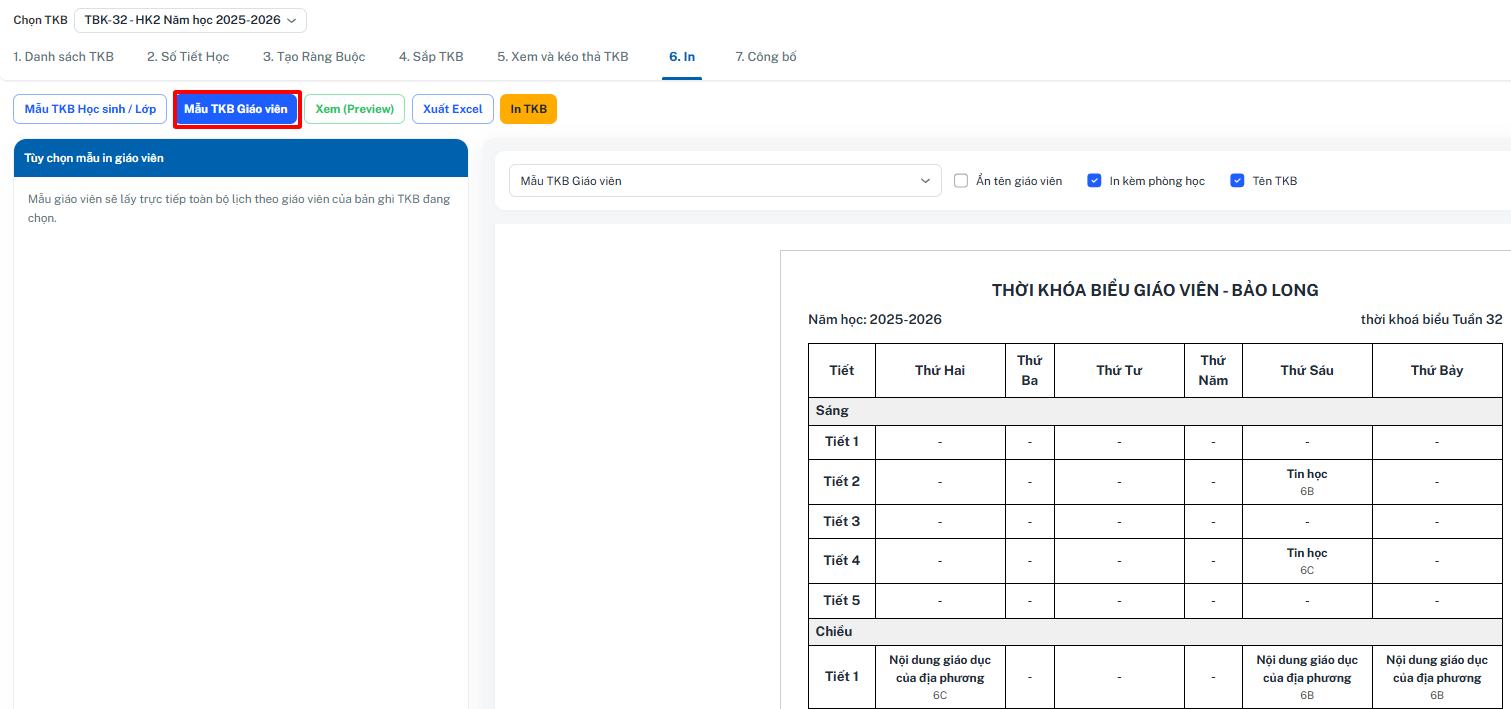Click Nội dung giáo dục 6B cell on Thứ Sáu
The height and width of the screenshot is (709, 1511).
tap(1307, 677)
